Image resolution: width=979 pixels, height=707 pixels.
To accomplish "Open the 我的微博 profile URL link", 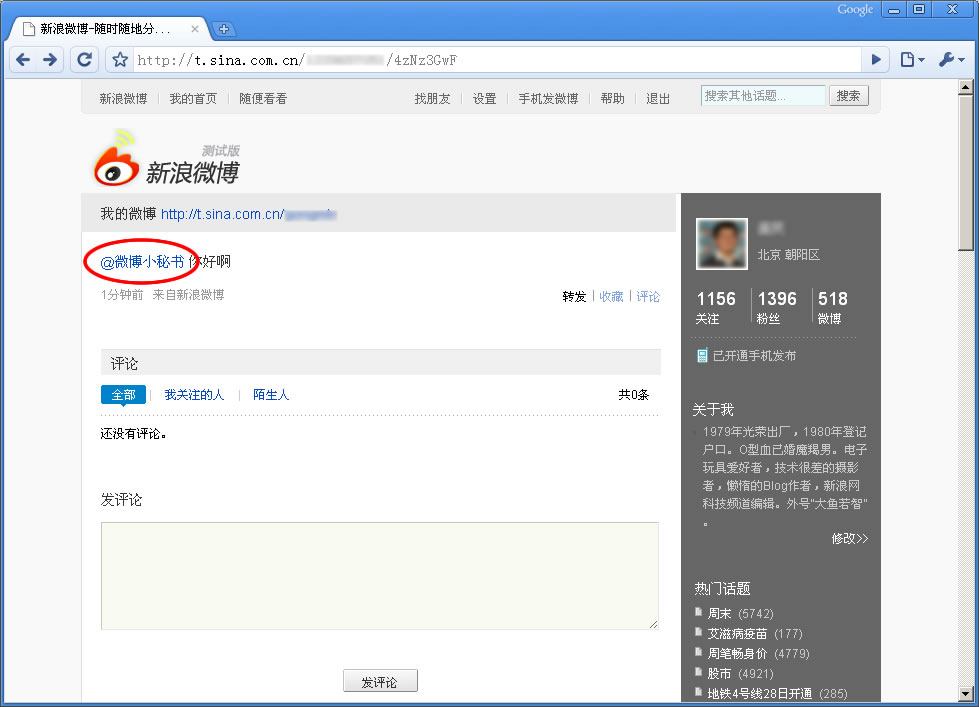I will click(x=248, y=214).
